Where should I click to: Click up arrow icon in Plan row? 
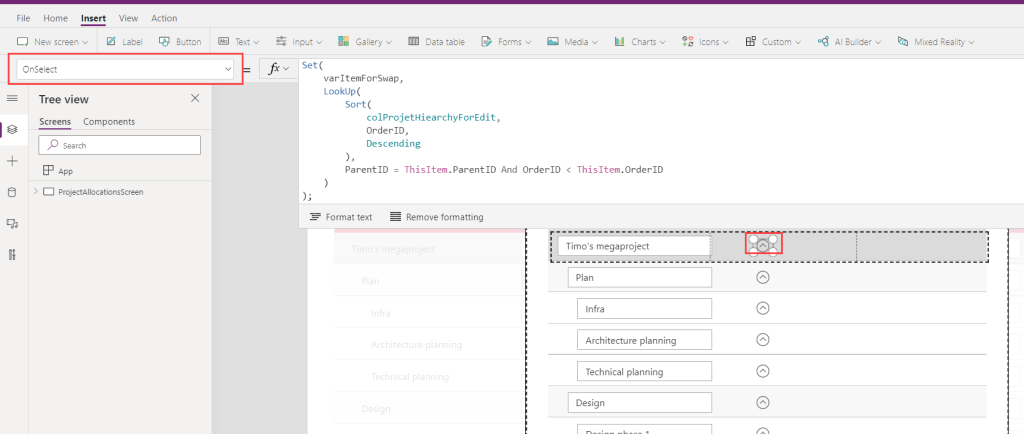pyautogui.click(x=763, y=277)
